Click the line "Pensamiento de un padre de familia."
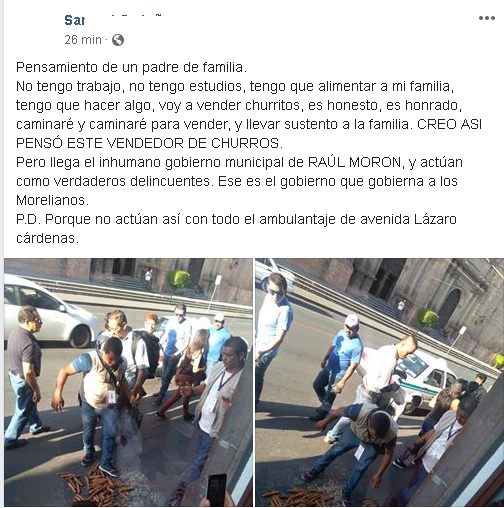Image resolution: width=504 pixels, height=508 pixels. (x=131, y=67)
